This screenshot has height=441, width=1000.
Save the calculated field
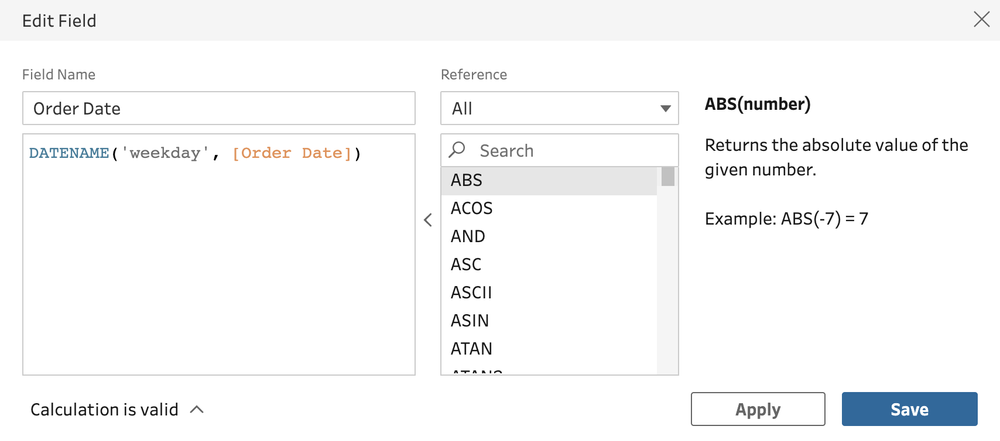click(x=909, y=409)
